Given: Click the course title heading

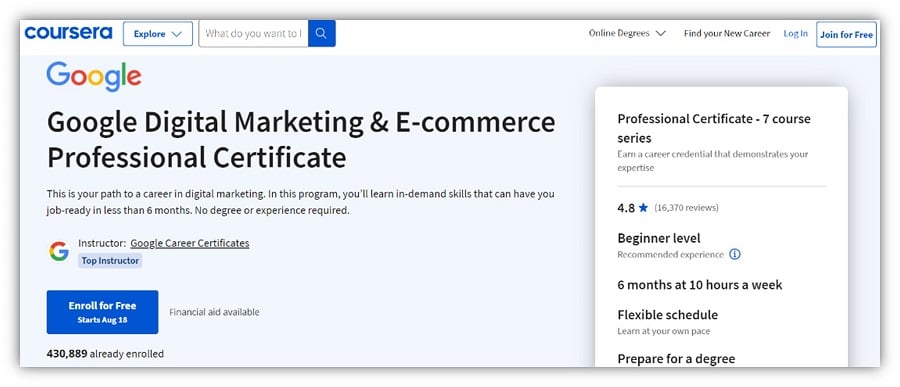Looking at the screenshot, I should (x=301, y=140).
